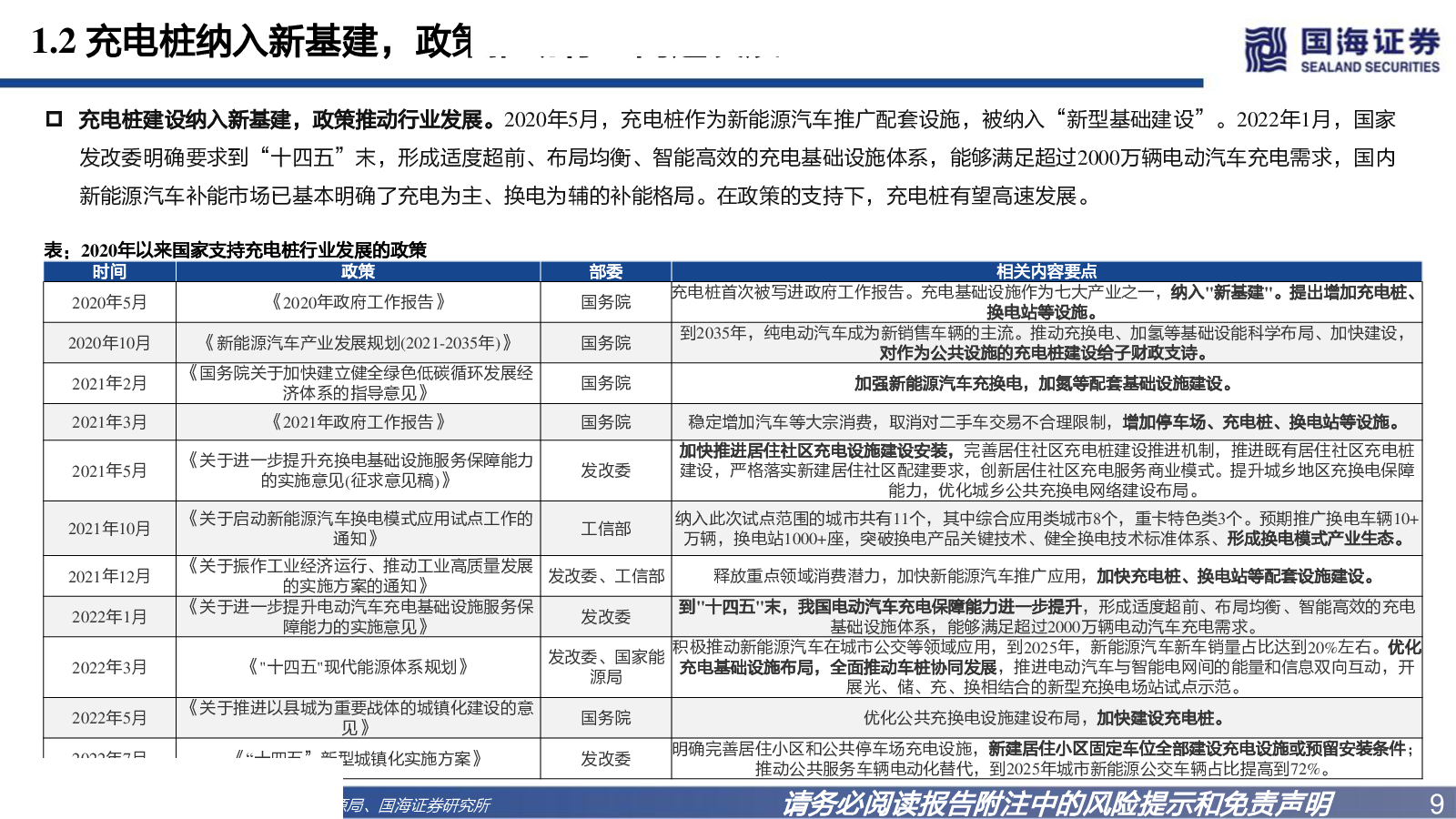The width and height of the screenshot is (1456, 819).
Task: Click the 'SEALAND SECURITIES' text
Action: (x=1370, y=66)
